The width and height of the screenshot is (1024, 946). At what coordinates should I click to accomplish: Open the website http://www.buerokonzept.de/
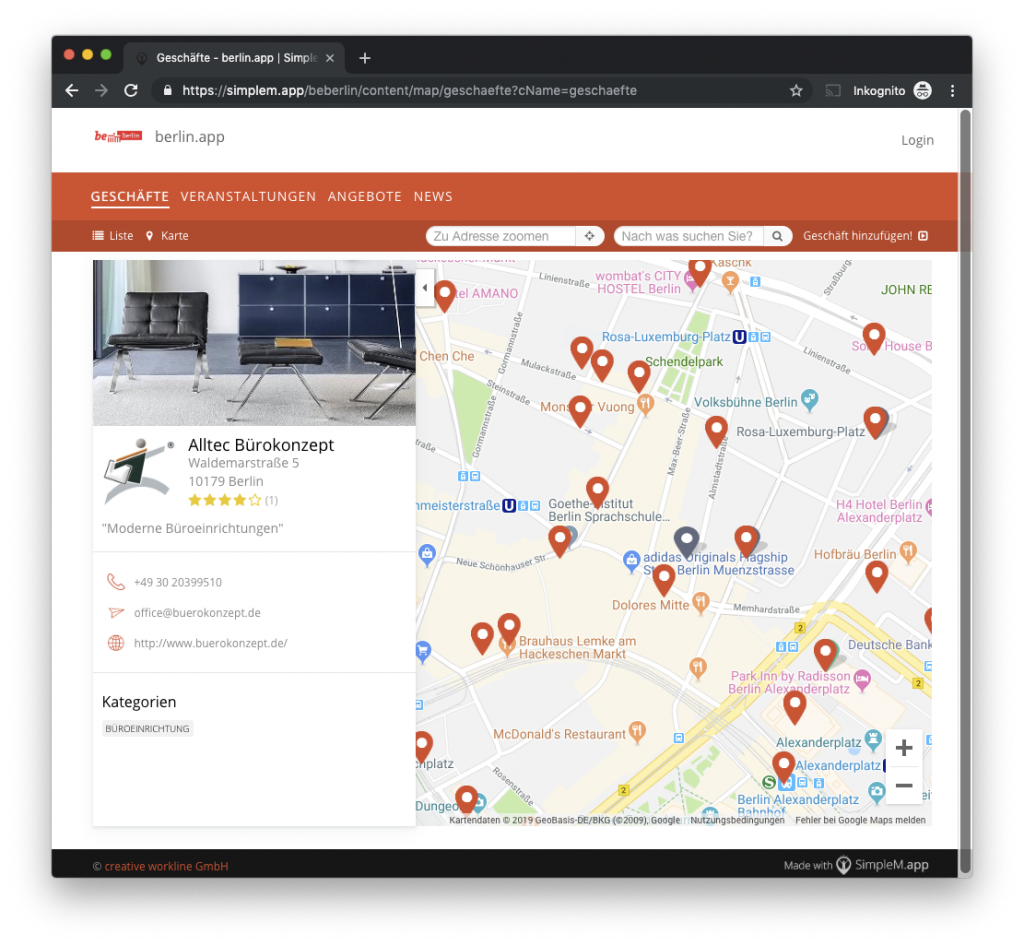point(210,643)
